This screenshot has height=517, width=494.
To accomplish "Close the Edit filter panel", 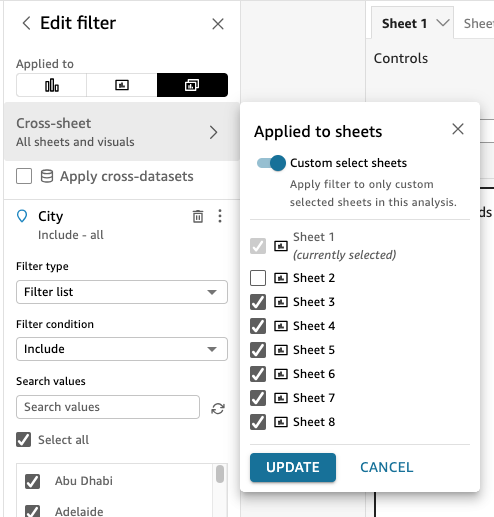I will click(218, 24).
